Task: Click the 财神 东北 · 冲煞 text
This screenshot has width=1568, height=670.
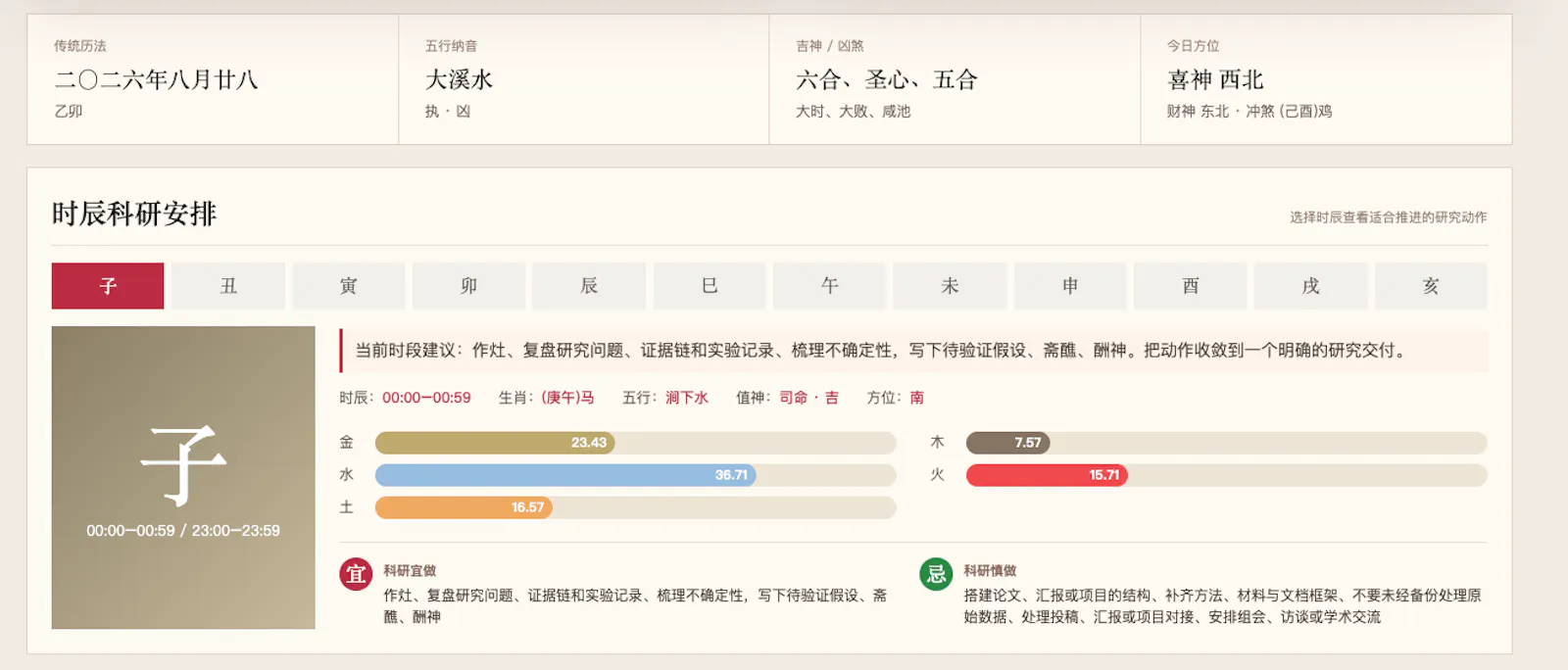Action: coord(1249,112)
